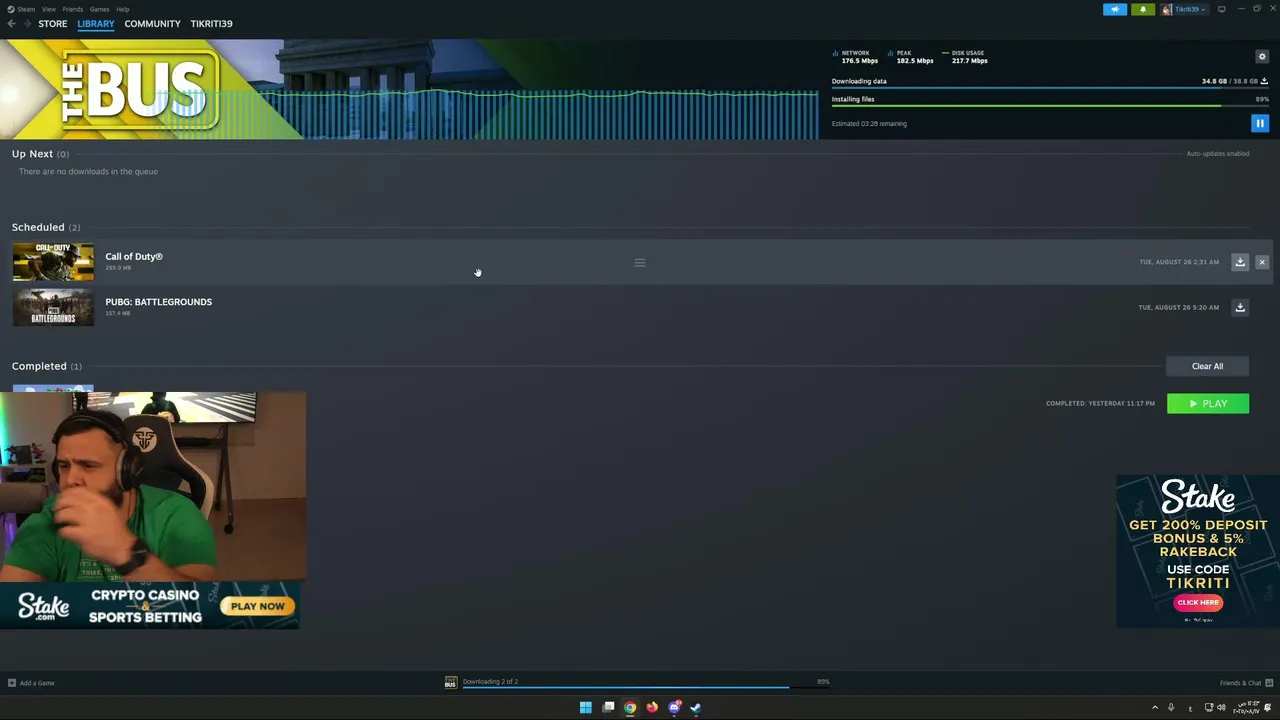This screenshot has height=720, width=1280.
Task: Open Google Chrome from taskbar
Action: (x=630, y=707)
